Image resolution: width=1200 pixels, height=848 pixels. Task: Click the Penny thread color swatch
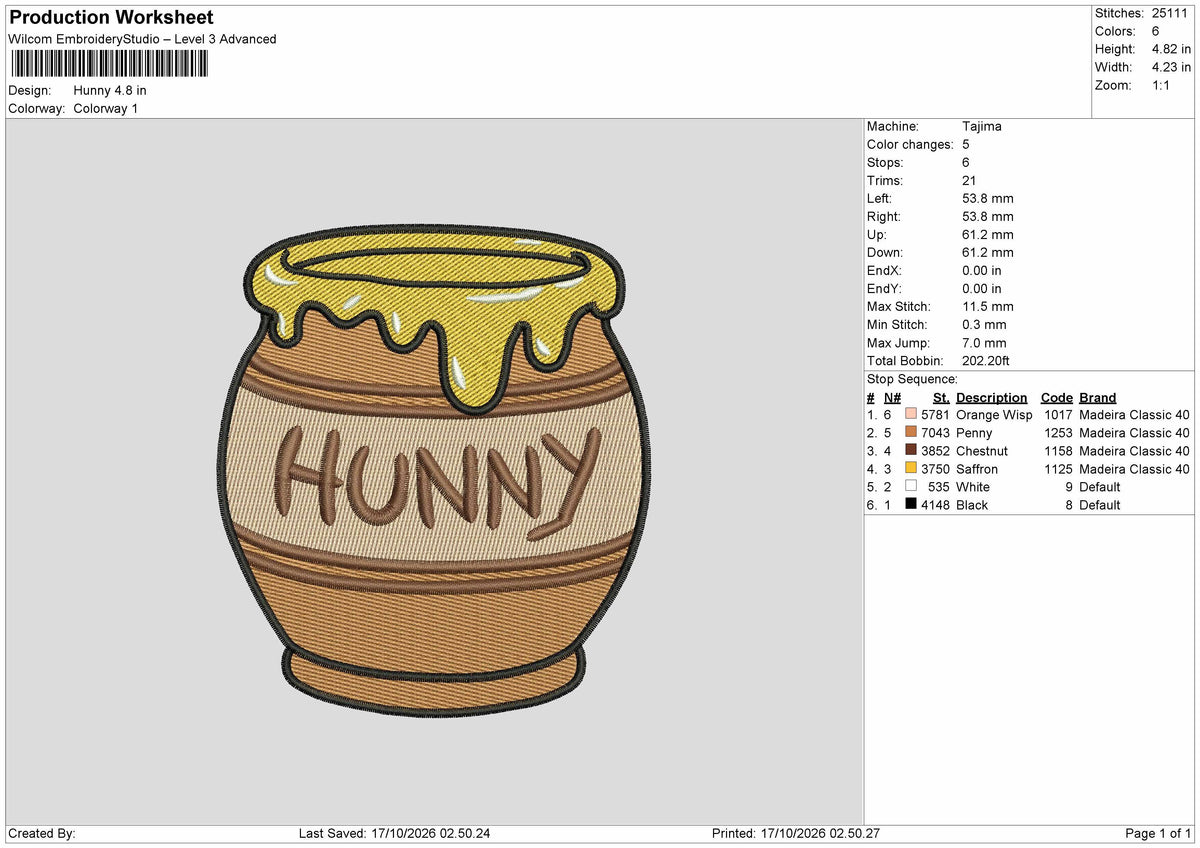click(911, 432)
